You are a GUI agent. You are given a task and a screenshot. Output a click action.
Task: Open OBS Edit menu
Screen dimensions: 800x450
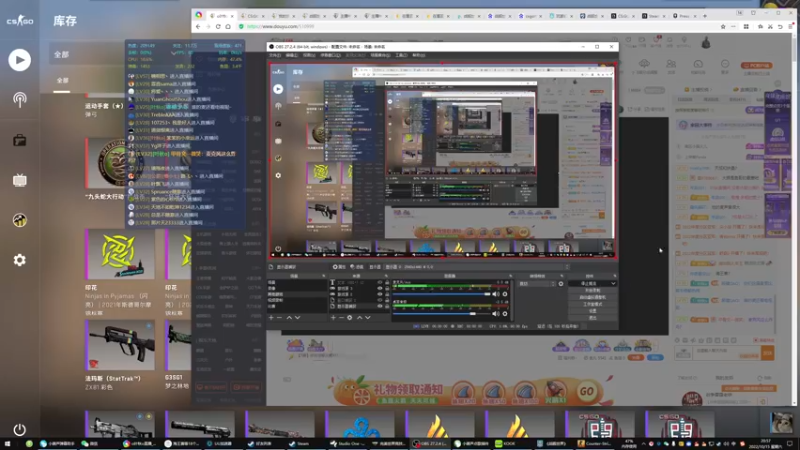[x=291, y=55]
